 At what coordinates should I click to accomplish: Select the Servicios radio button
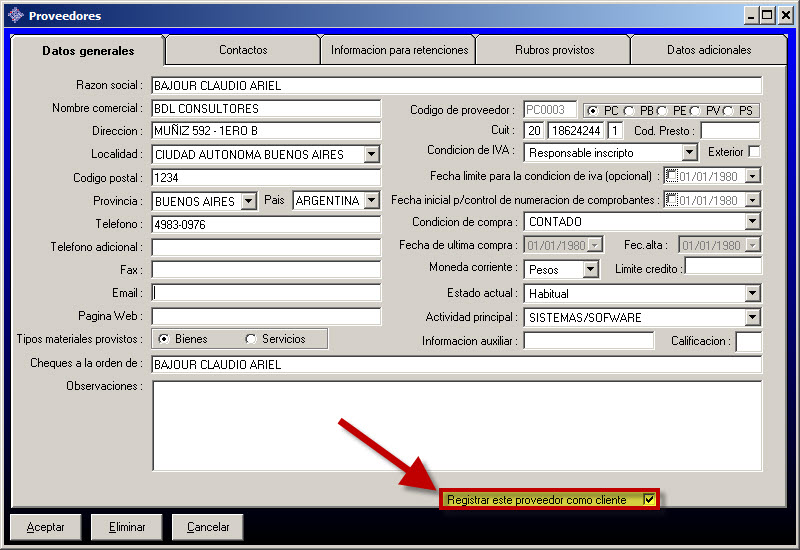coord(251,339)
